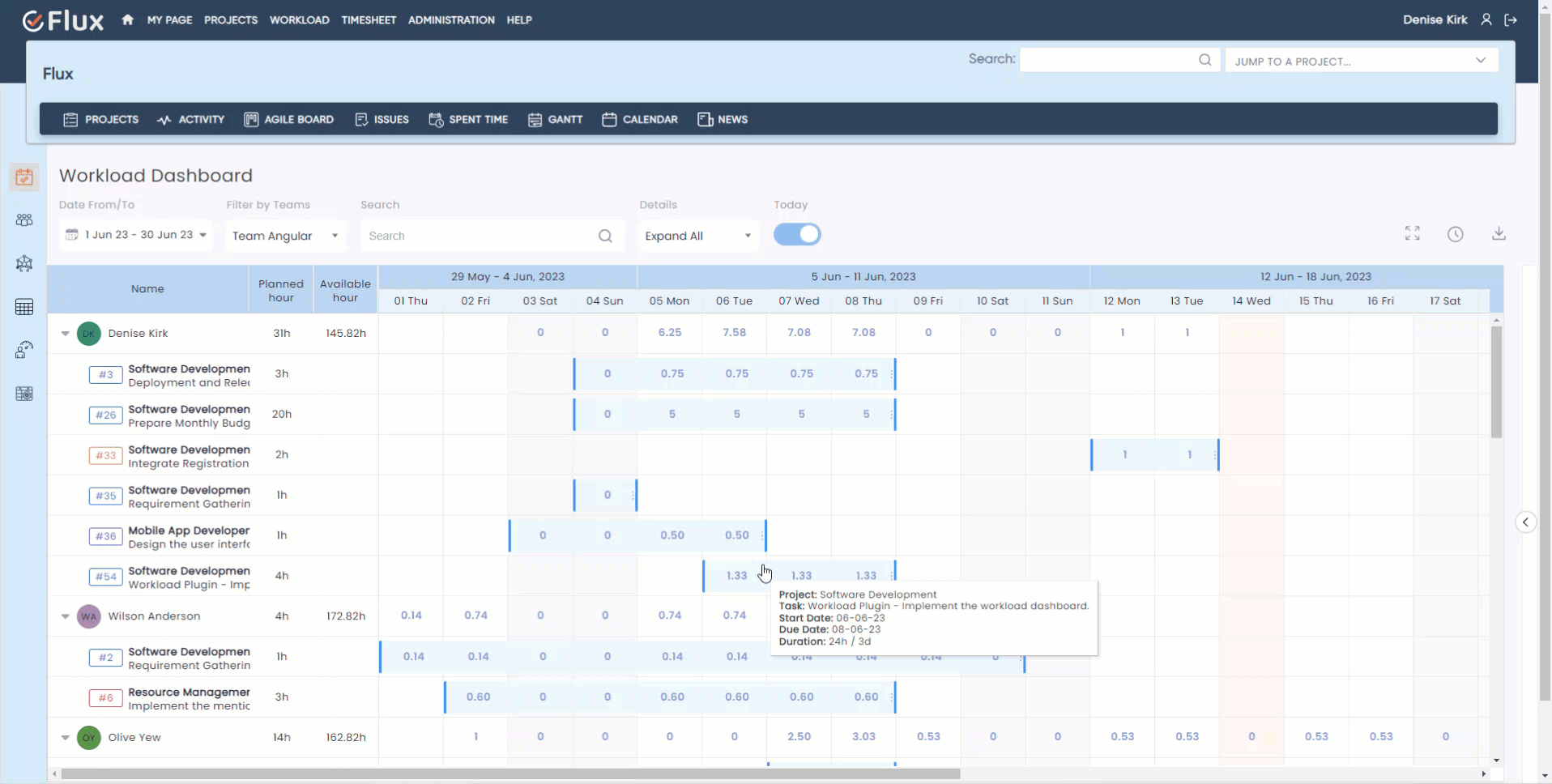Click the table grid icon in sidebar
This screenshot has height=784, width=1552.
pos(24,307)
